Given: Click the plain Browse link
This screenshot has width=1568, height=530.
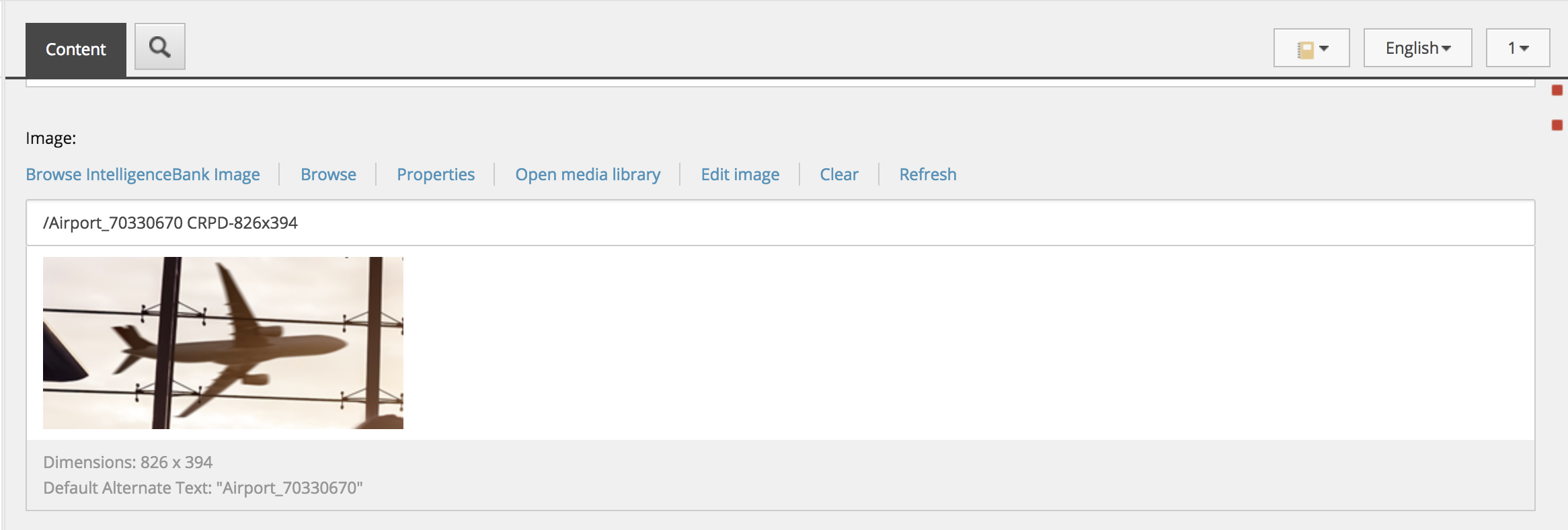Looking at the screenshot, I should click(328, 175).
